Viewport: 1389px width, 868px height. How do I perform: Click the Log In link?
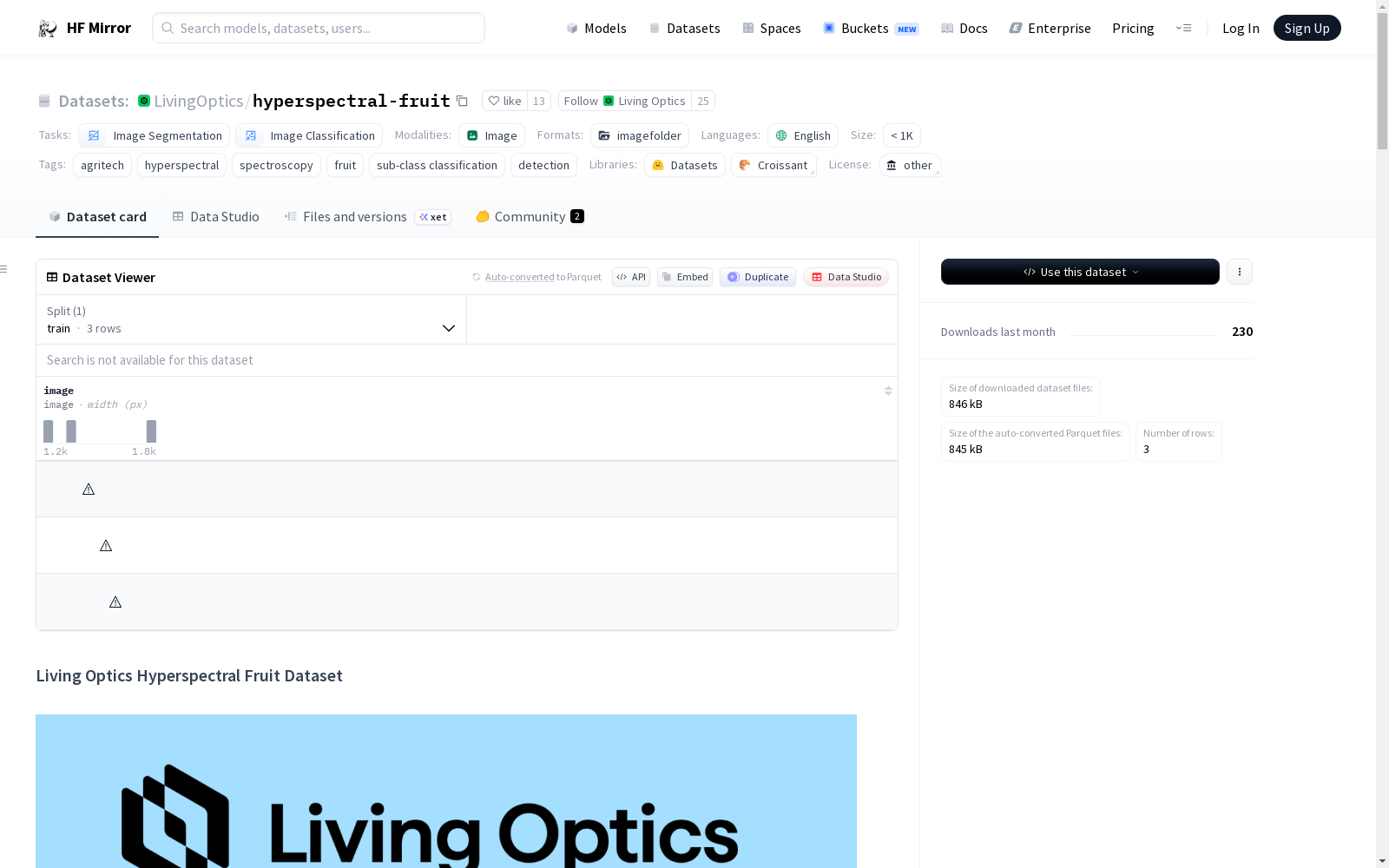pos(1241,29)
